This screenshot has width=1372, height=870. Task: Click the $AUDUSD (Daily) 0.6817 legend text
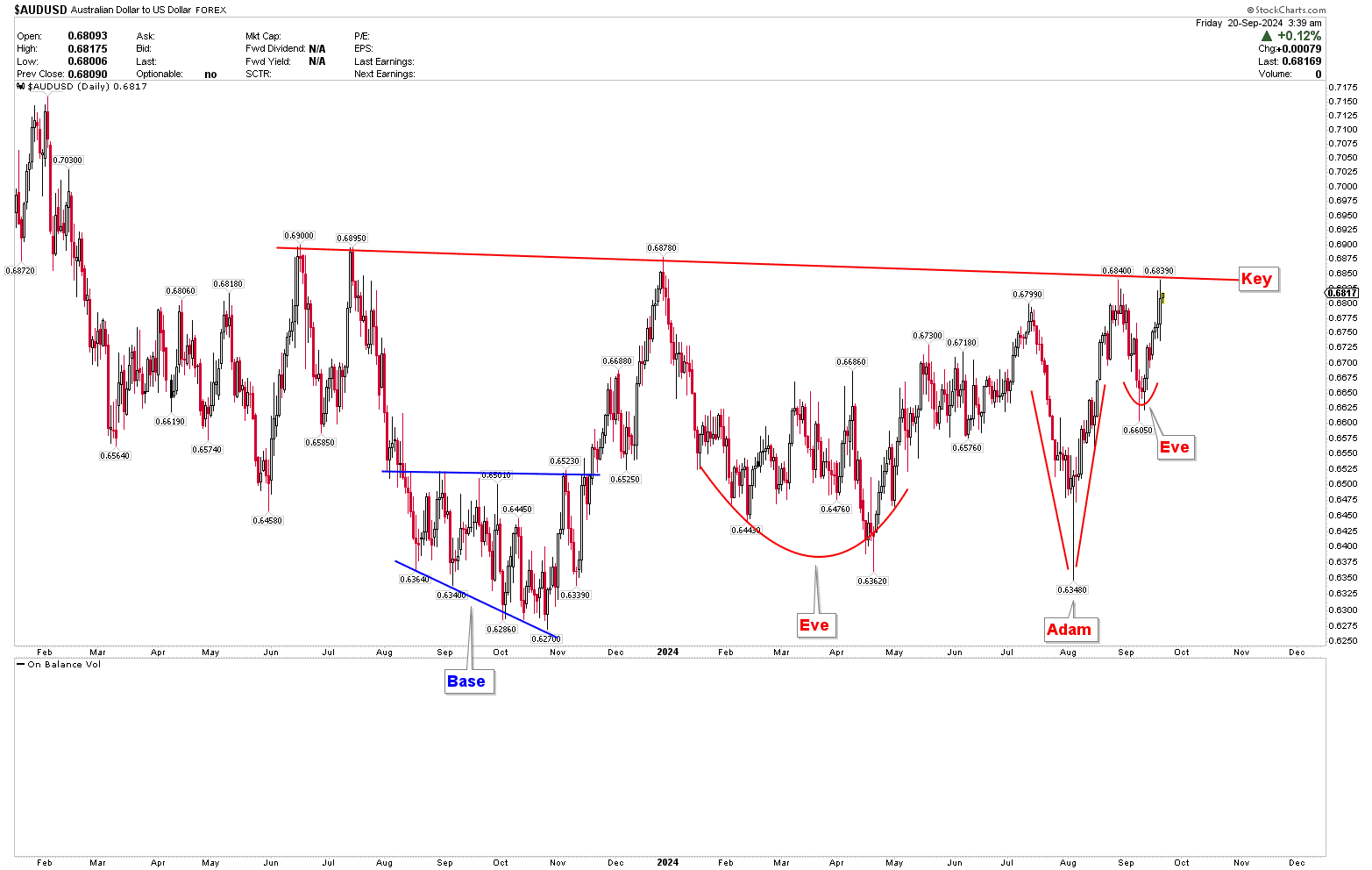(88, 87)
